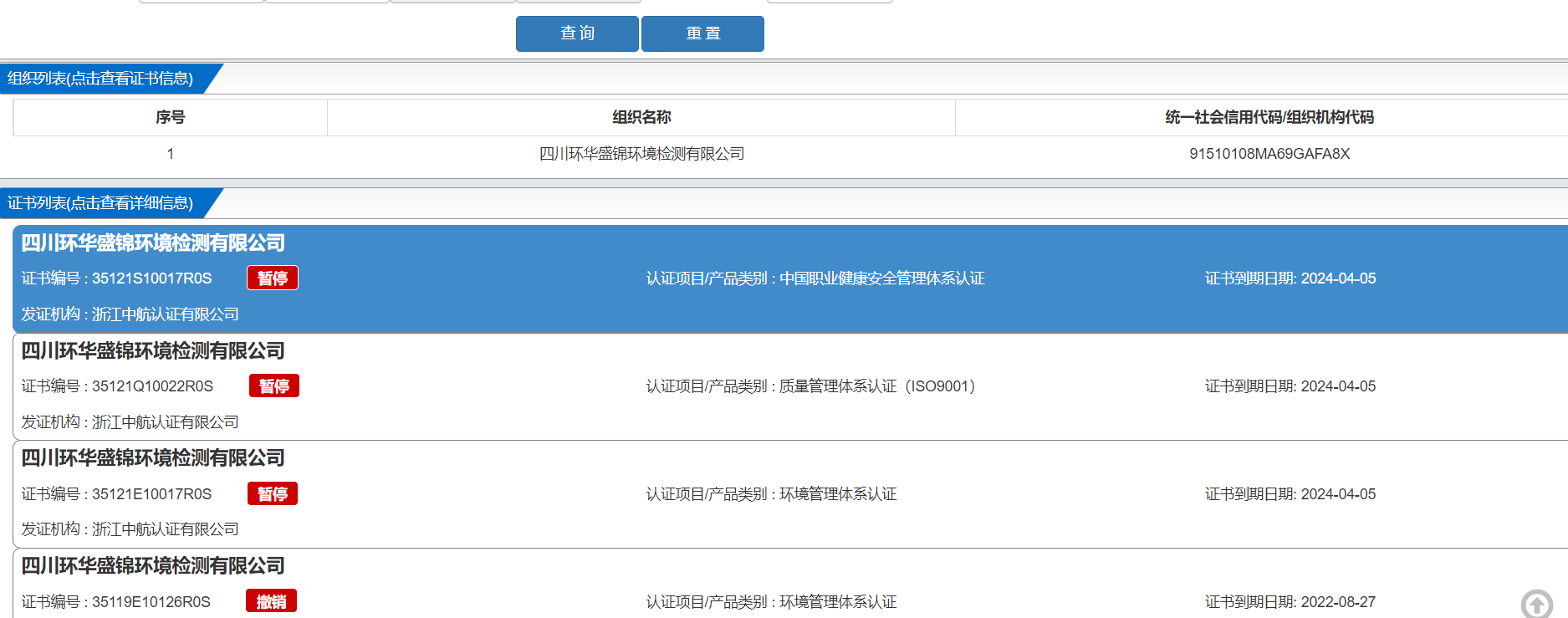Open certificate 35119E10126R0S company title
This screenshot has height=618, width=1568.
pyautogui.click(x=153, y=566)
